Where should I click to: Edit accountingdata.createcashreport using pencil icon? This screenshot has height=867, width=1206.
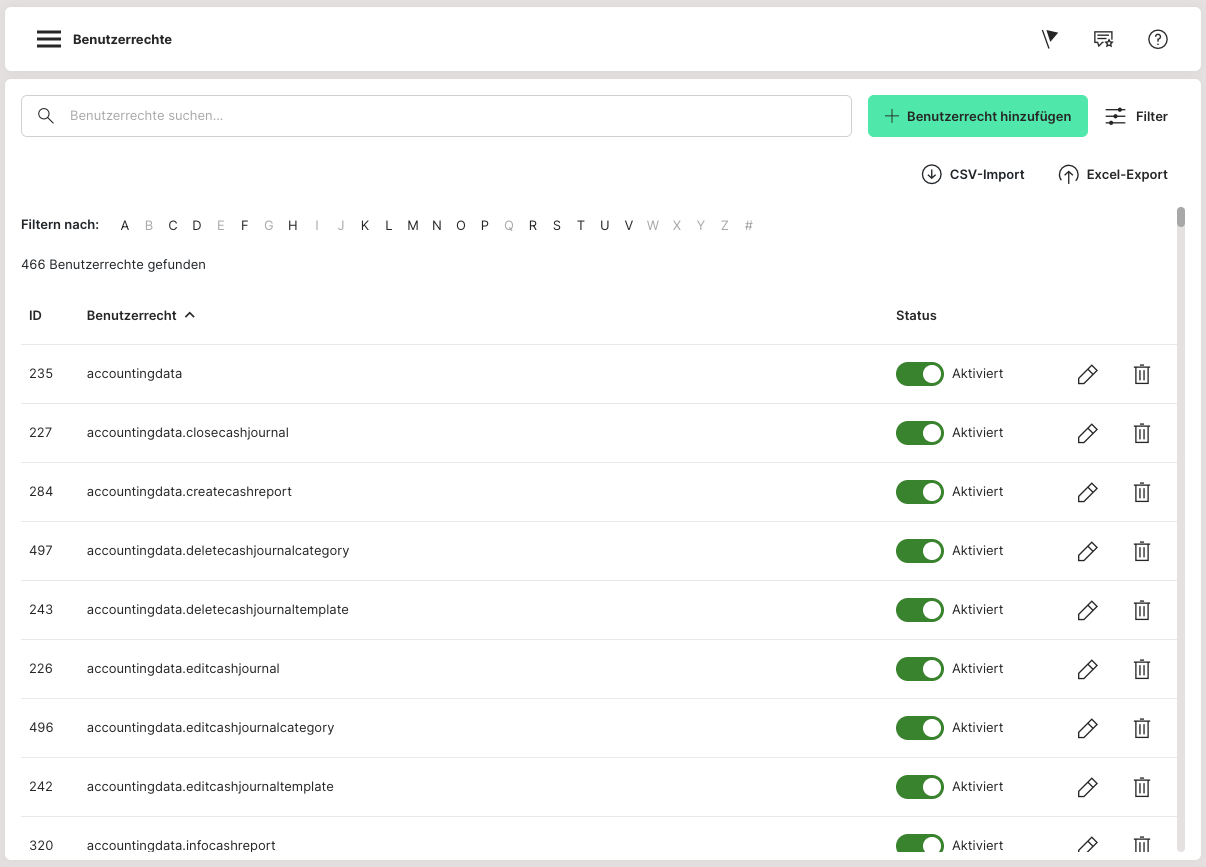pyautogui.click(x=1087, y=492)
